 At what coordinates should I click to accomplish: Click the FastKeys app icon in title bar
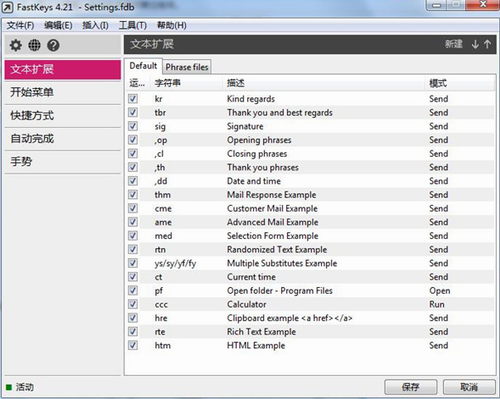click(8, 7)
